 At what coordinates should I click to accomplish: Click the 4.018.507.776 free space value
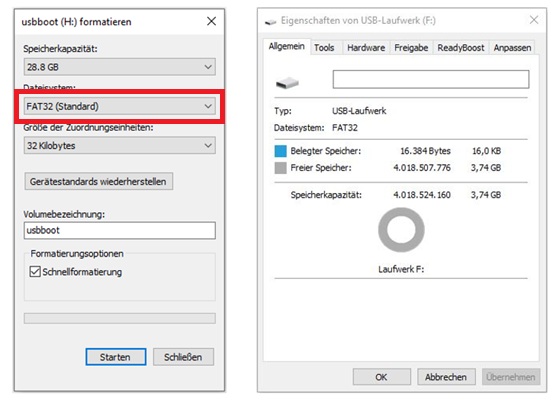[x=422, y=168]
